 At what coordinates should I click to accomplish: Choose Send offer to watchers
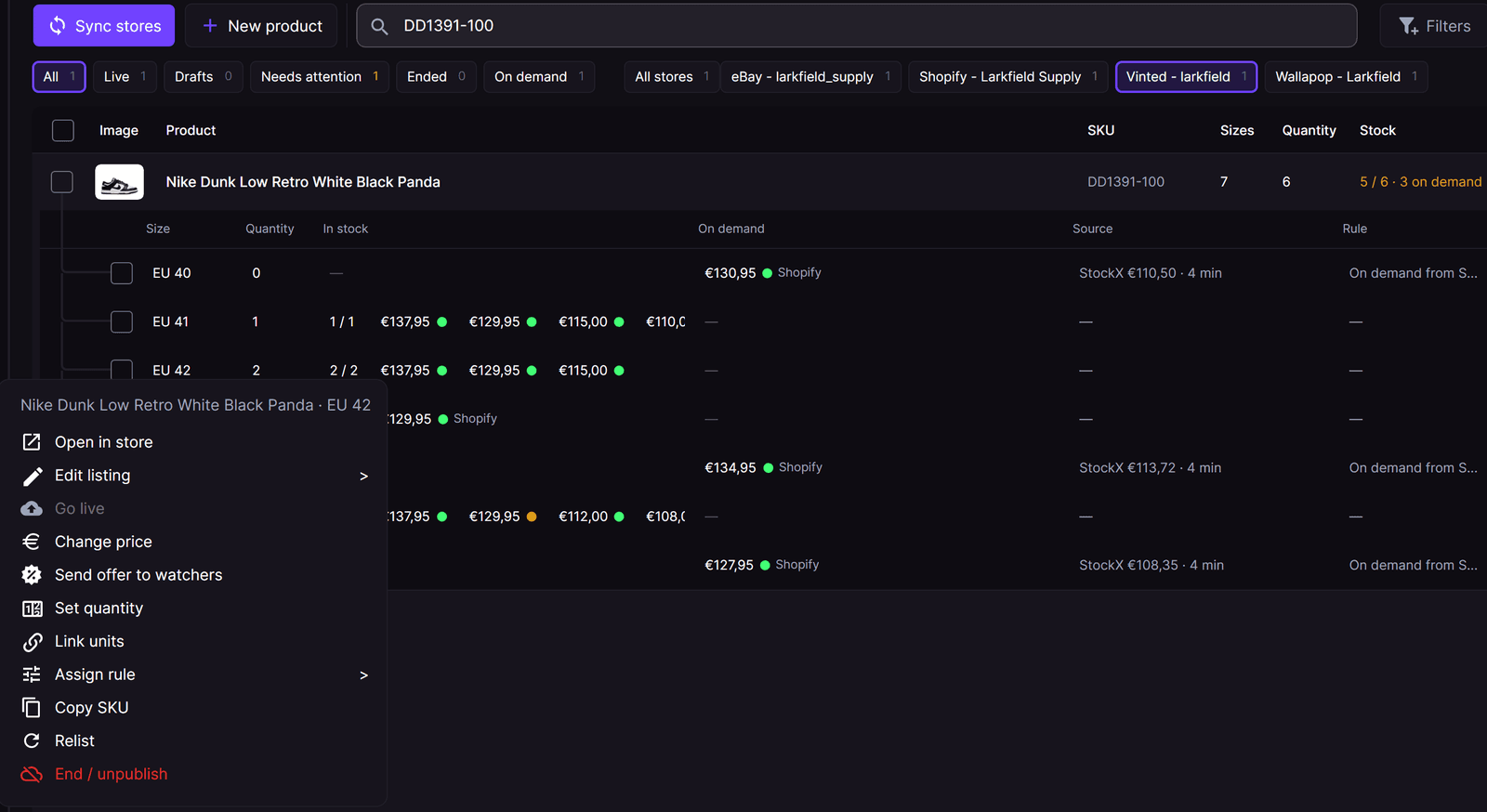click(194, 575)
